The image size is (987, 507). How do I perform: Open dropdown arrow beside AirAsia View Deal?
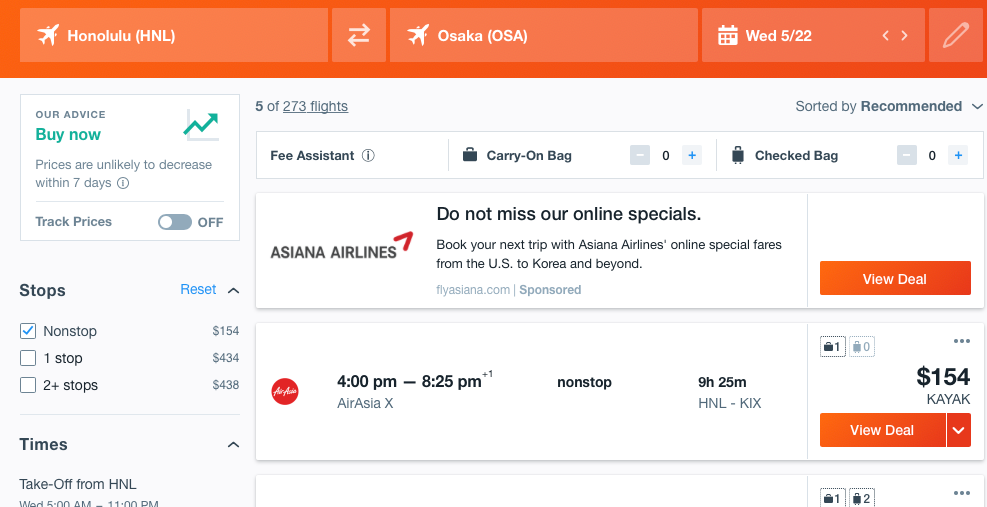coord(959,430)
